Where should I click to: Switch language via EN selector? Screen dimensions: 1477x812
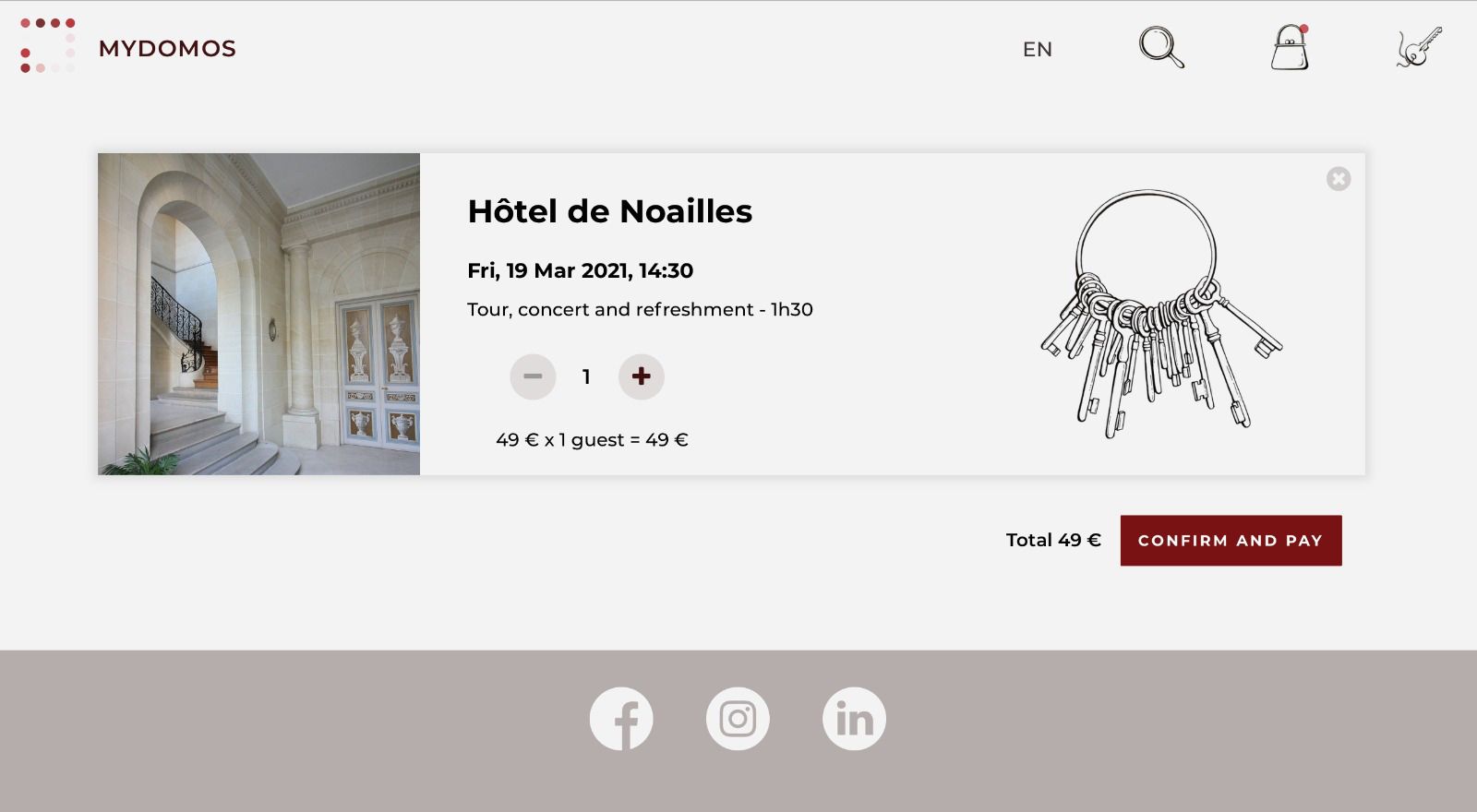pyautogui.click(x=1038, y=49)
